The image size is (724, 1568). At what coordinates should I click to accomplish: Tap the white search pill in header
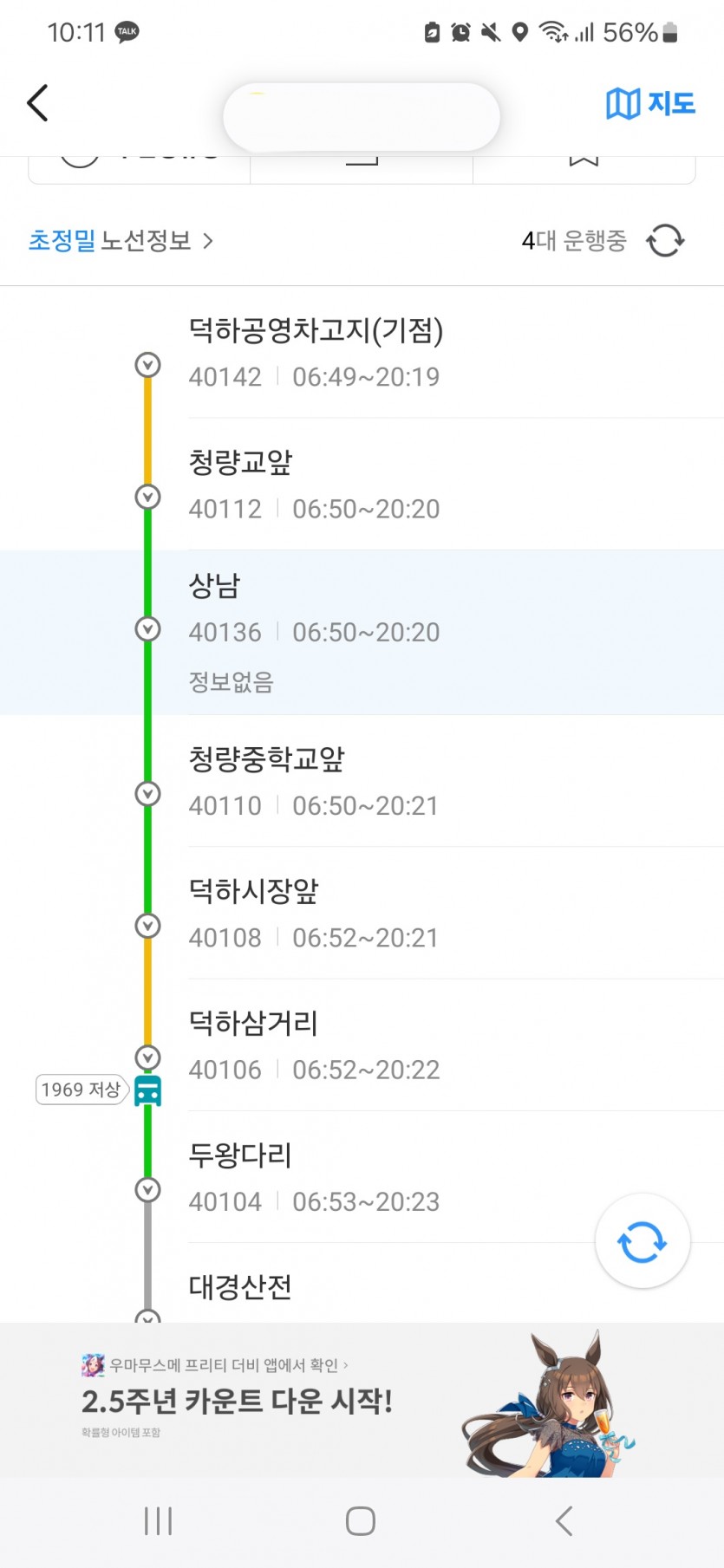[361, 117]
